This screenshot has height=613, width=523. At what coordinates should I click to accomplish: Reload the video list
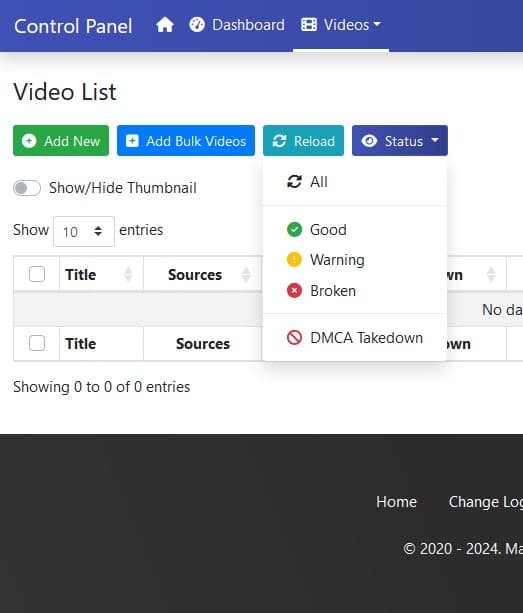pos(303,141)
